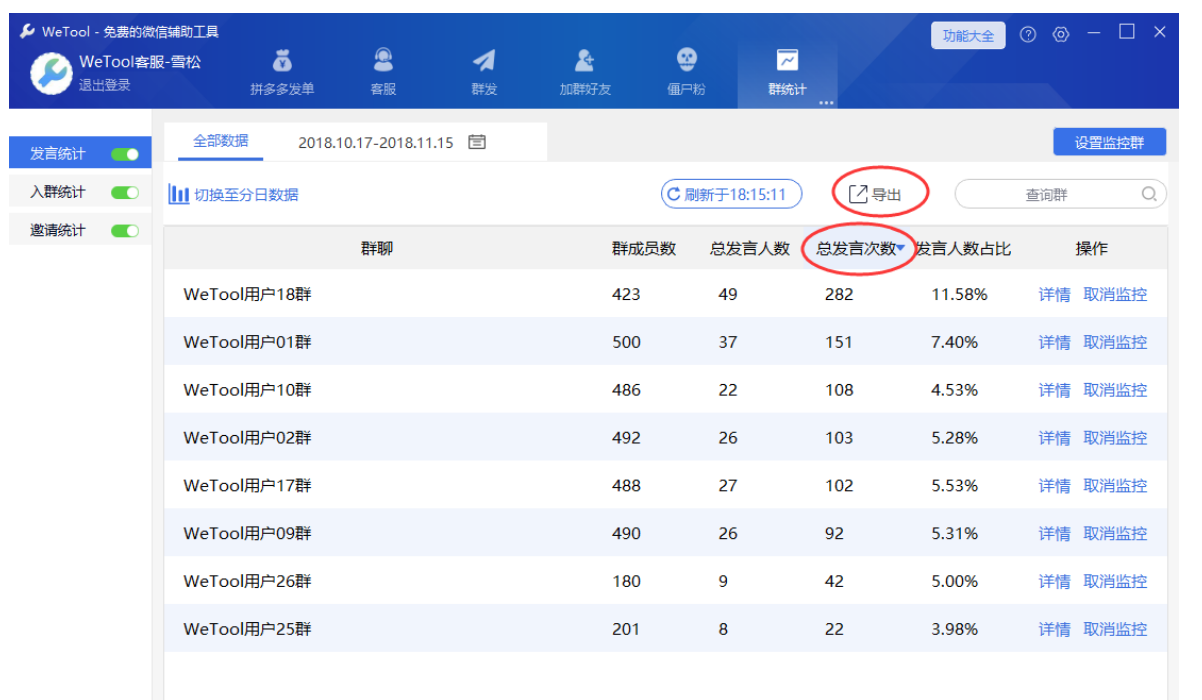
Task: Click 取消监控 for WeTool用户02群
Action: tap(1115, 438)
